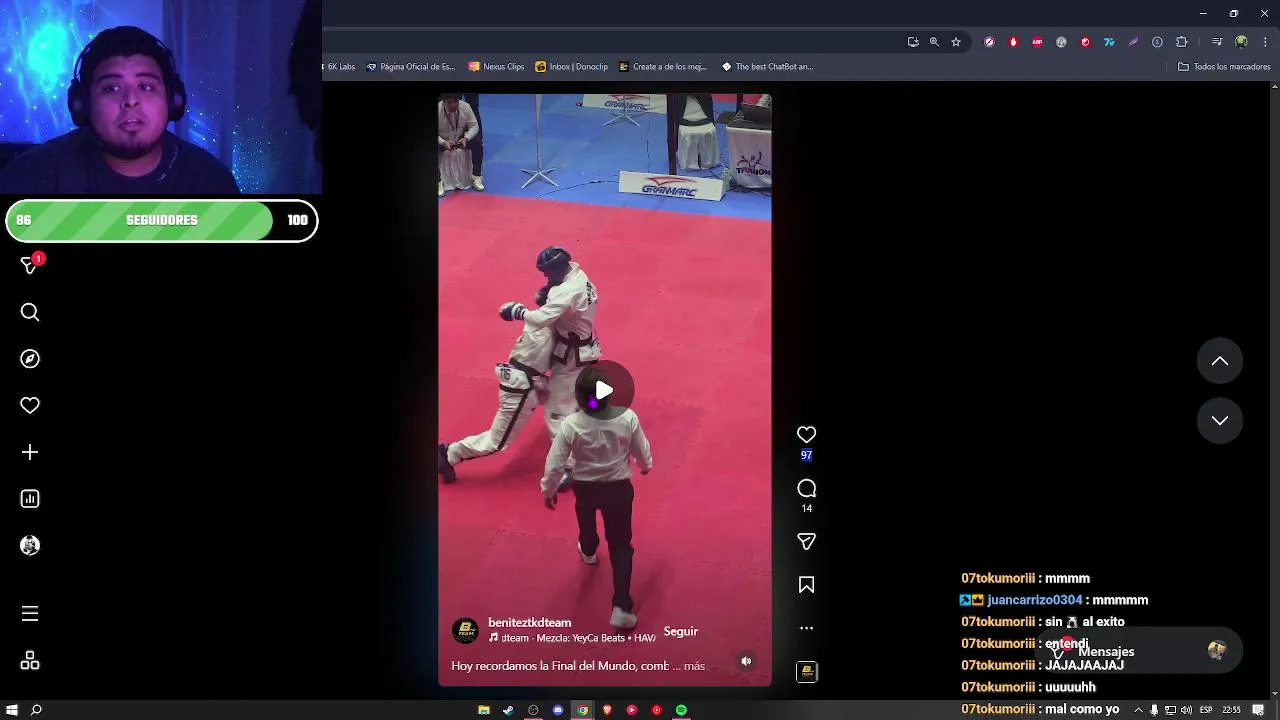Image resolution: width=1280 pixels, height=720 pixels.
Task: Open the ABP extension icon
Action: (x=1037, y=42)
